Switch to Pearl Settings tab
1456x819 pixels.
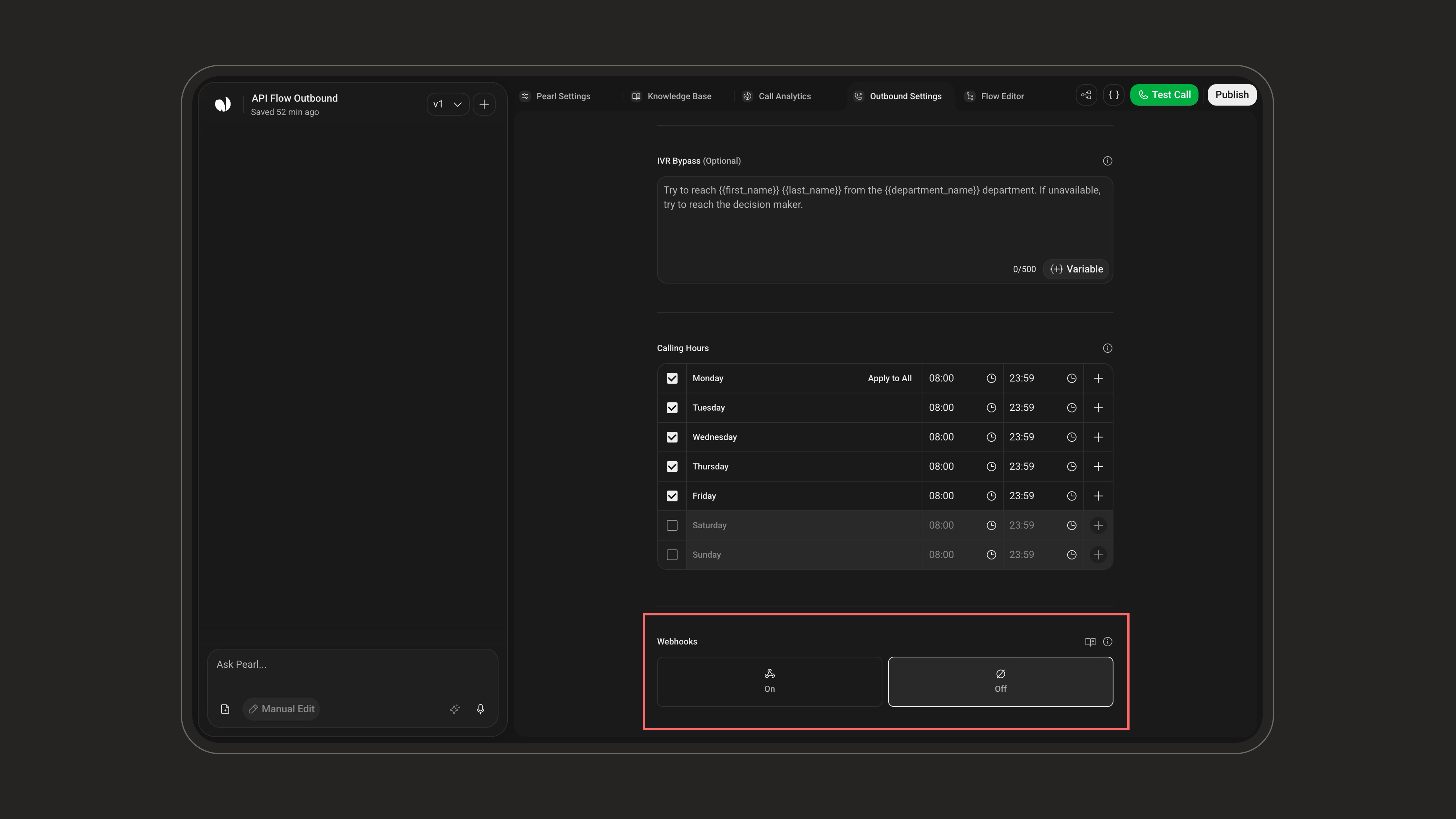pos(555,96)
